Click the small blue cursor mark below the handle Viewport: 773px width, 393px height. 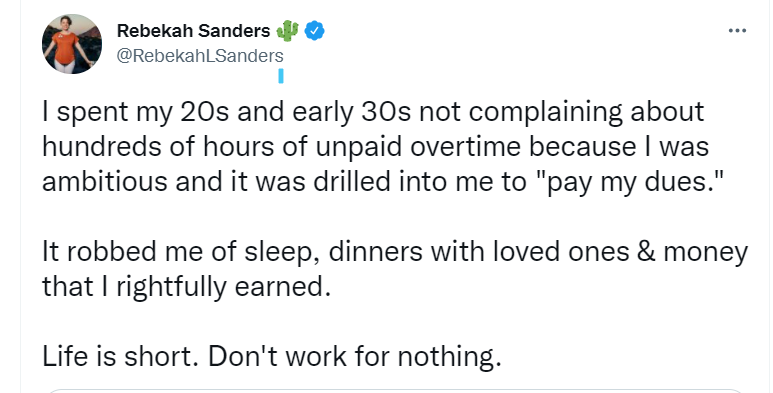pyautogui.click(x=281, y=76)
